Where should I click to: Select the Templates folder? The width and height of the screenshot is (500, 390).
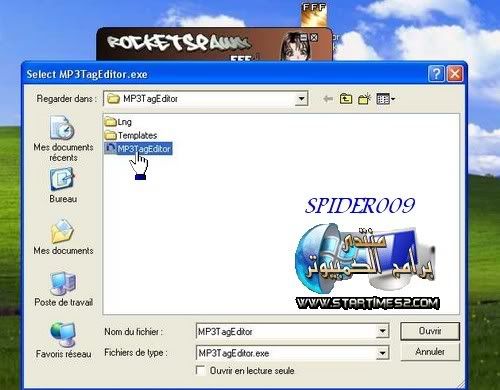point(131,135)
